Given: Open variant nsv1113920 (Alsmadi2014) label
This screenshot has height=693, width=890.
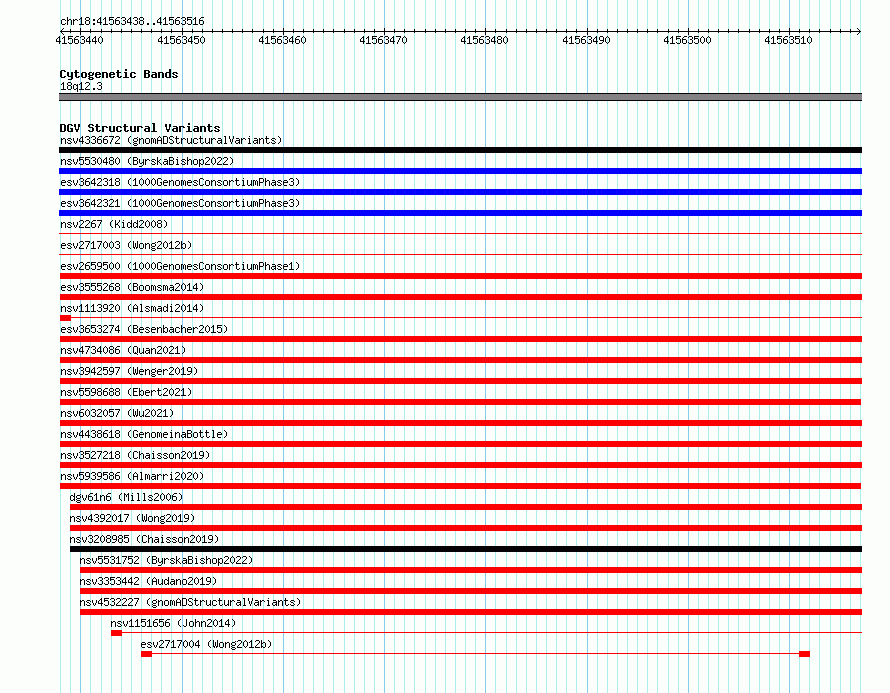Looking at the screenshot, I should point(132,308).
